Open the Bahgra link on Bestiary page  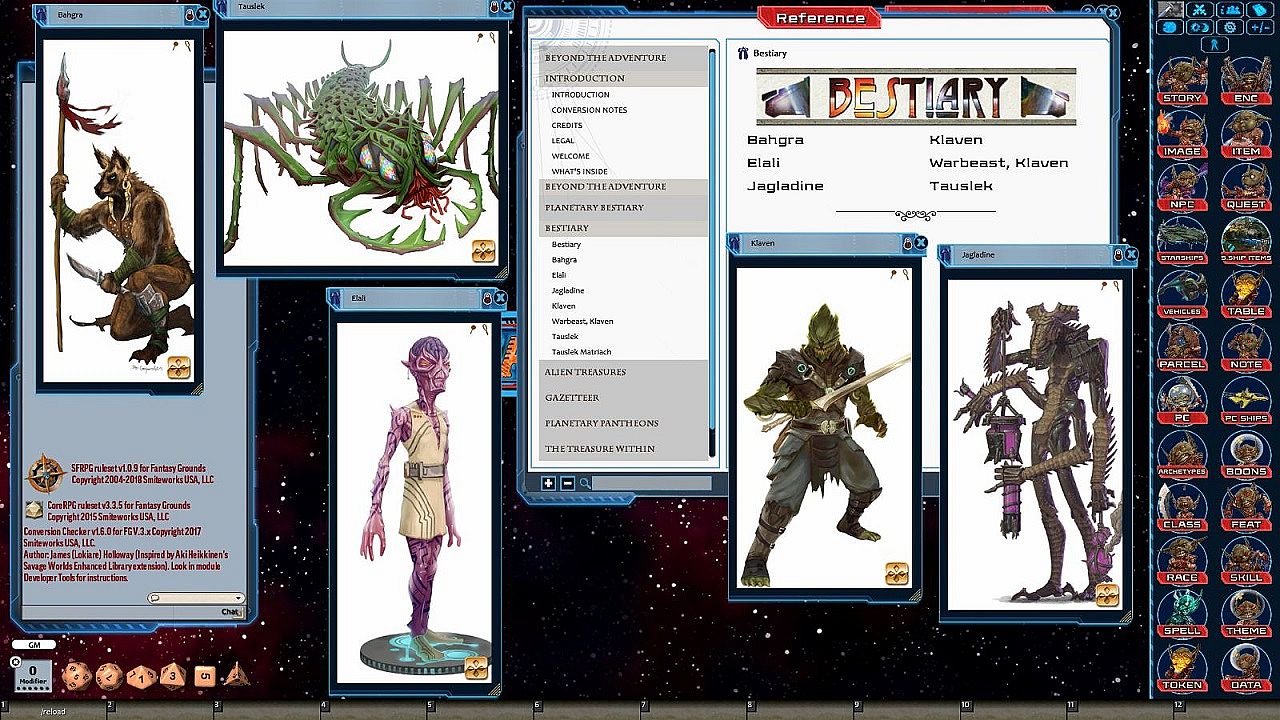click(x=775, y=140)
